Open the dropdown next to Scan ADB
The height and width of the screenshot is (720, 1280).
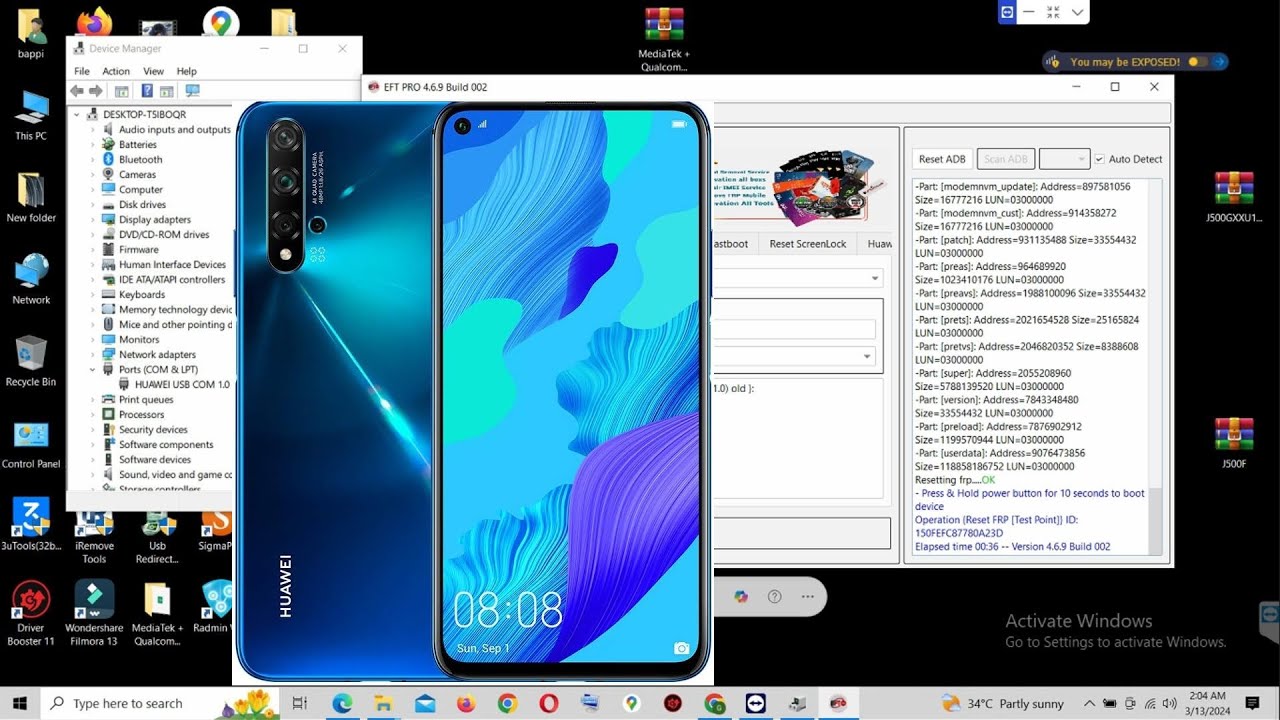(1064, 159)
